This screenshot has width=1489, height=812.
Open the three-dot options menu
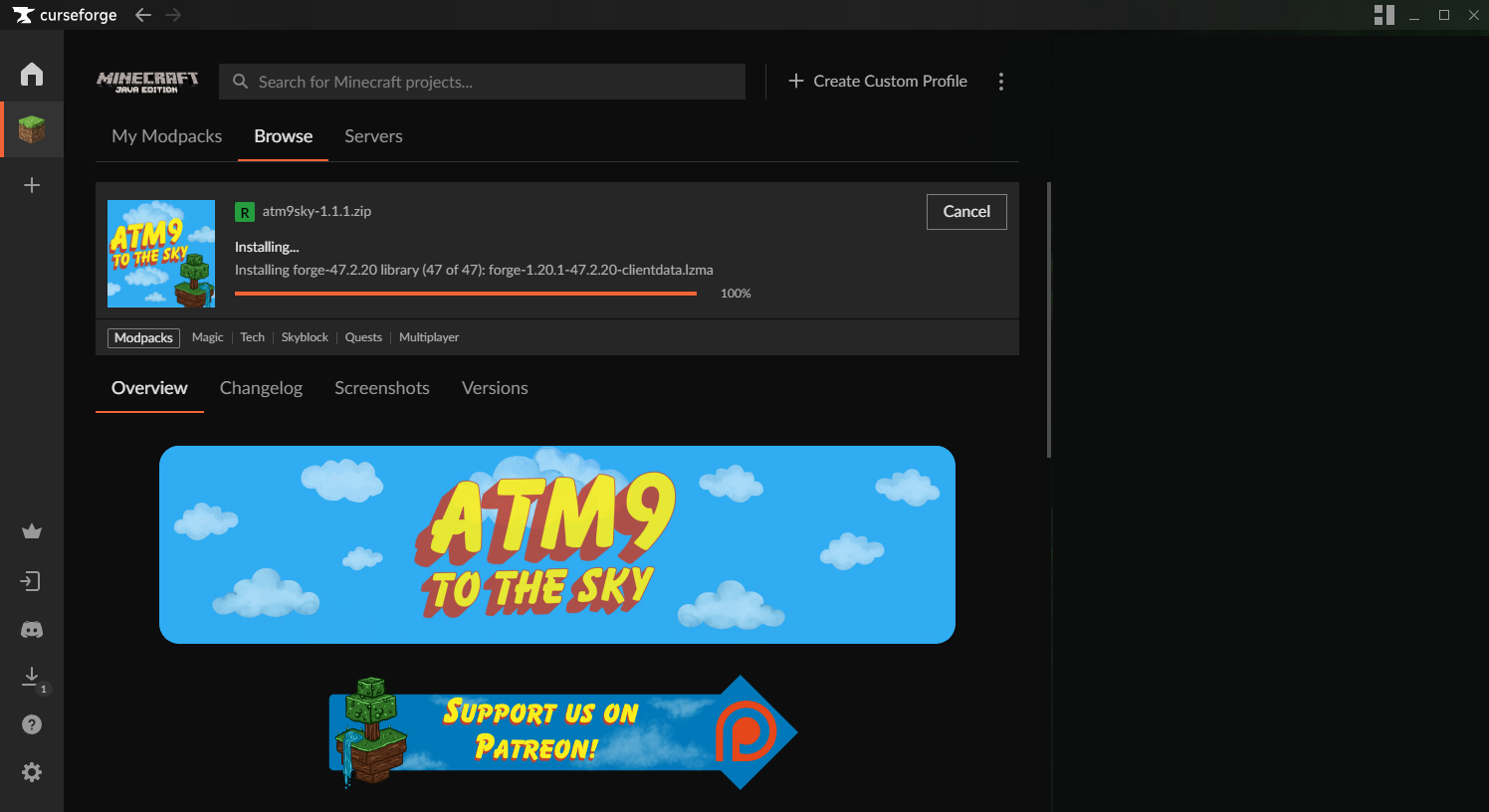pos(1001,81)
